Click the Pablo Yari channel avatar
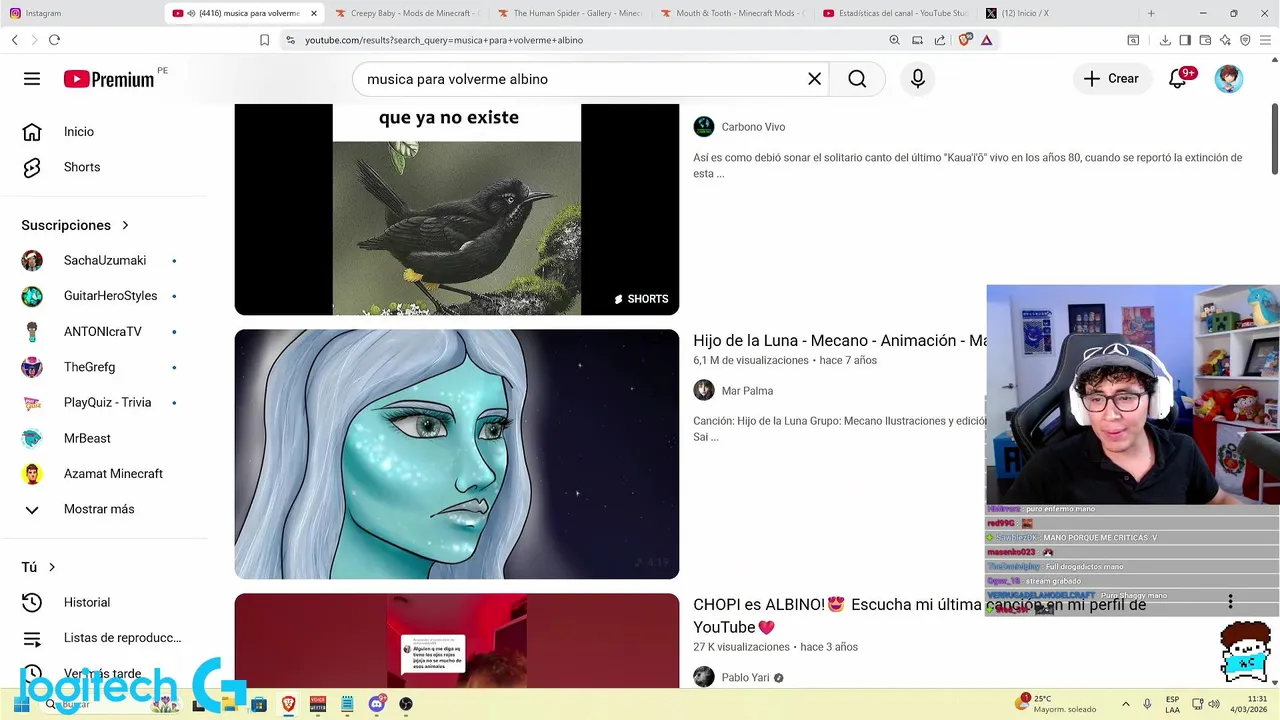Viewport: 1280px width, 720px height. 704,677
